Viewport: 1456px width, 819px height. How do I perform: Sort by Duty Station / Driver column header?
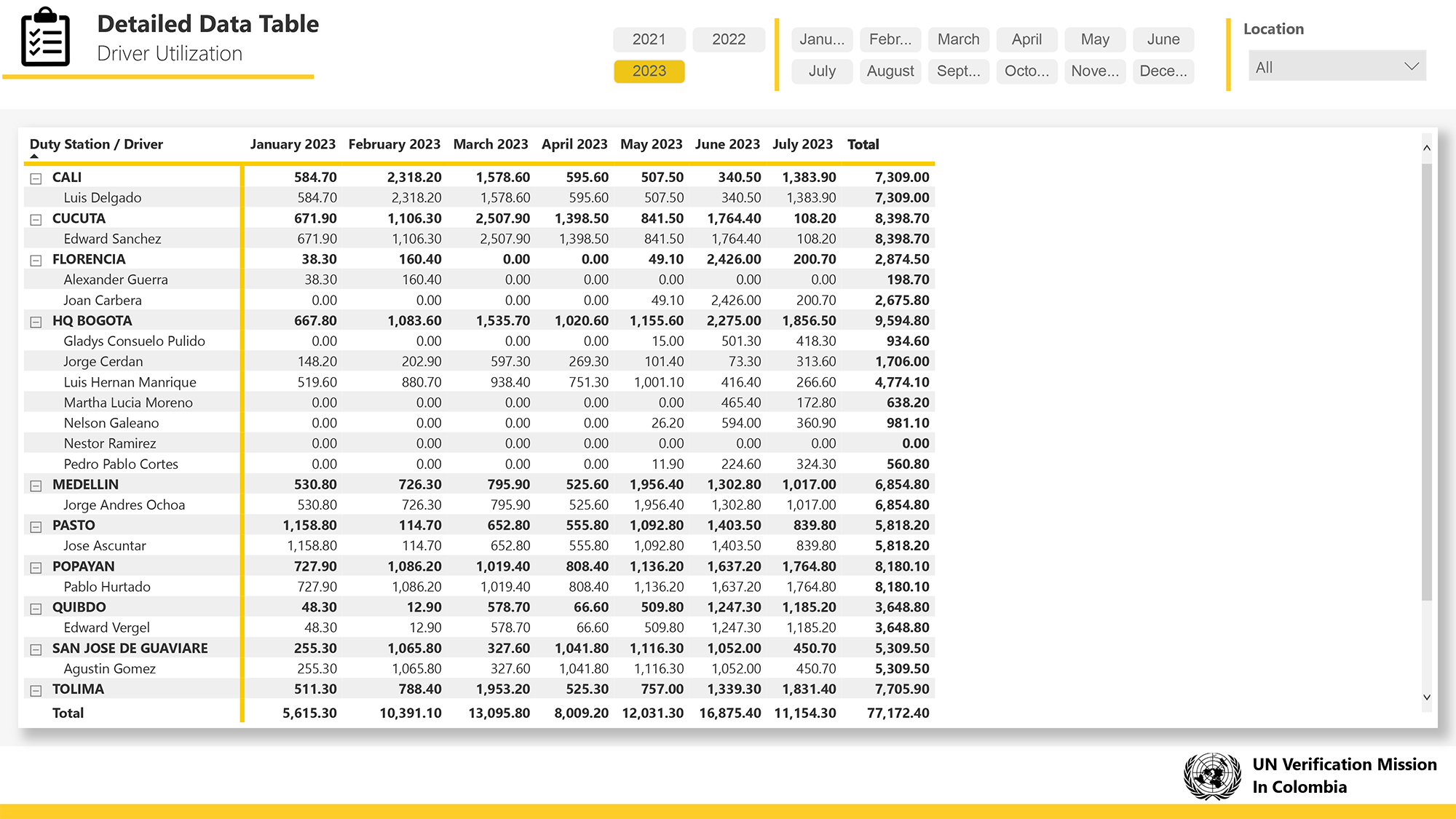(x=96, y=144)
